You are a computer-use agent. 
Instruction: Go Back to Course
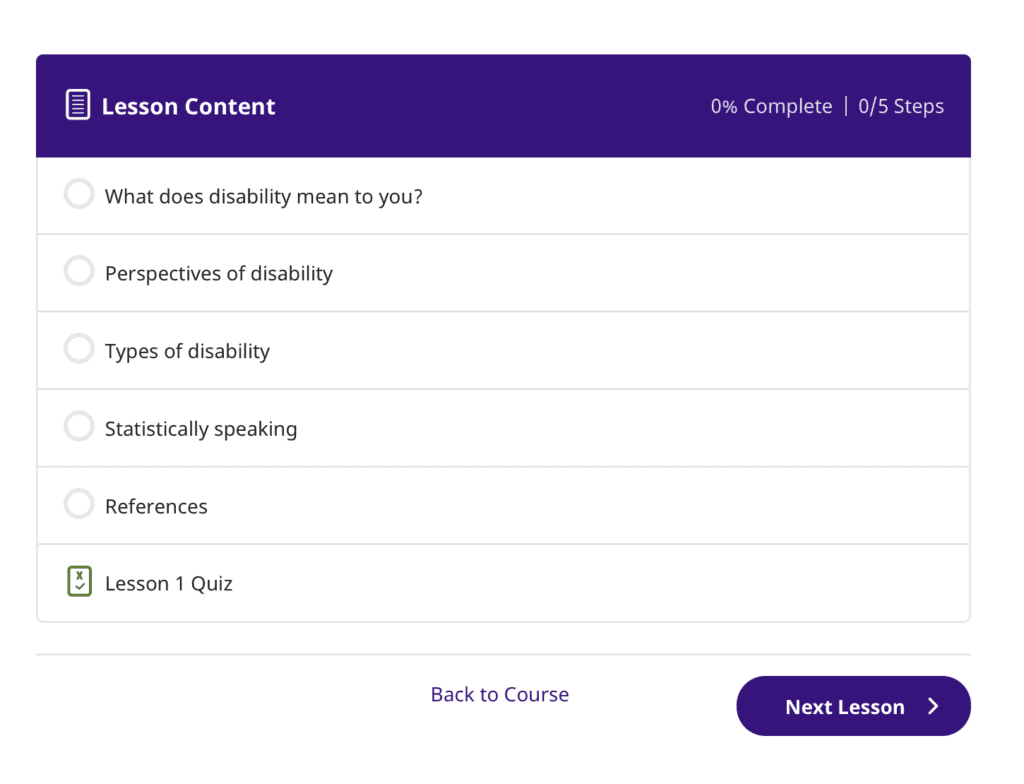499,694
